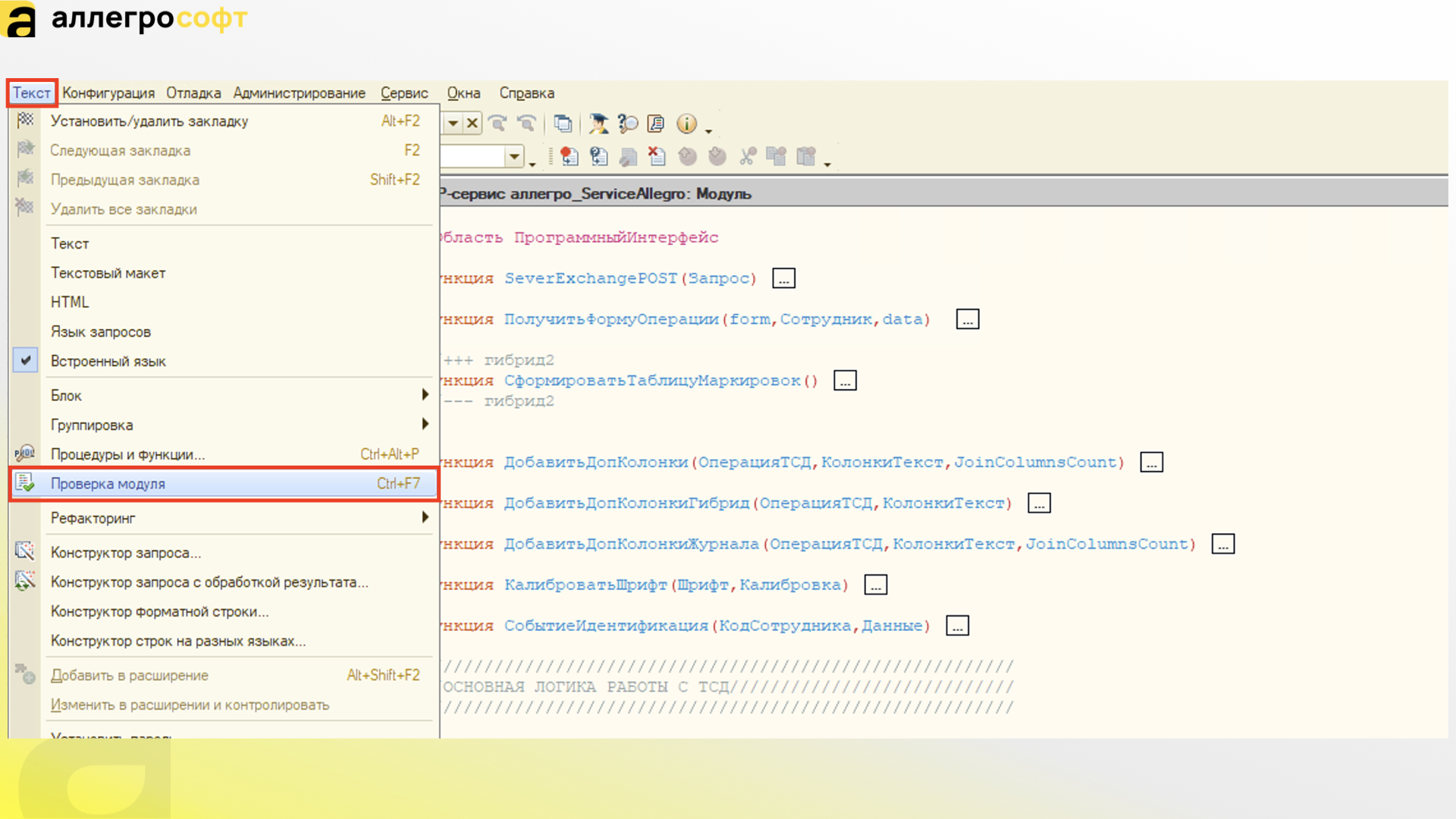Open the Отладка menu

(x=194, y=93)
